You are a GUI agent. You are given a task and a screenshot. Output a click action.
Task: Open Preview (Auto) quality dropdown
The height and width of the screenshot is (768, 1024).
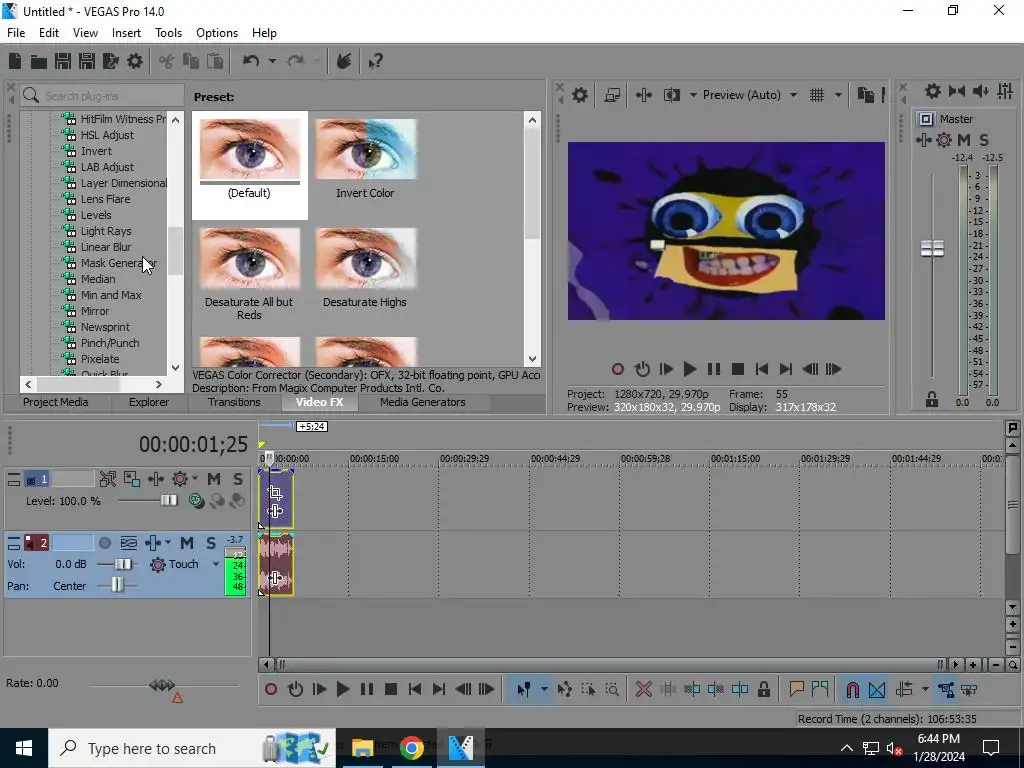click(793, 95)
